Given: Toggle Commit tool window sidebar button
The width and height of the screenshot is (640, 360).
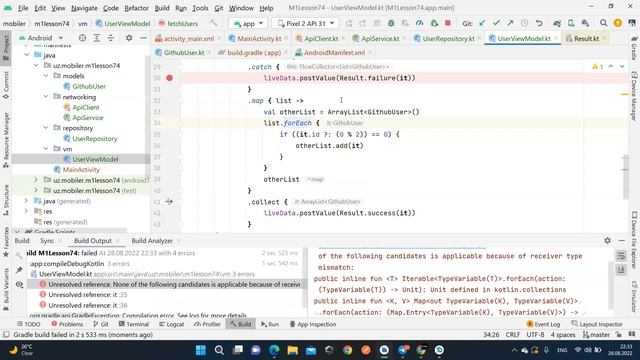Looking at the screenshot, I should pyautogui.click(x=6, y=85).
